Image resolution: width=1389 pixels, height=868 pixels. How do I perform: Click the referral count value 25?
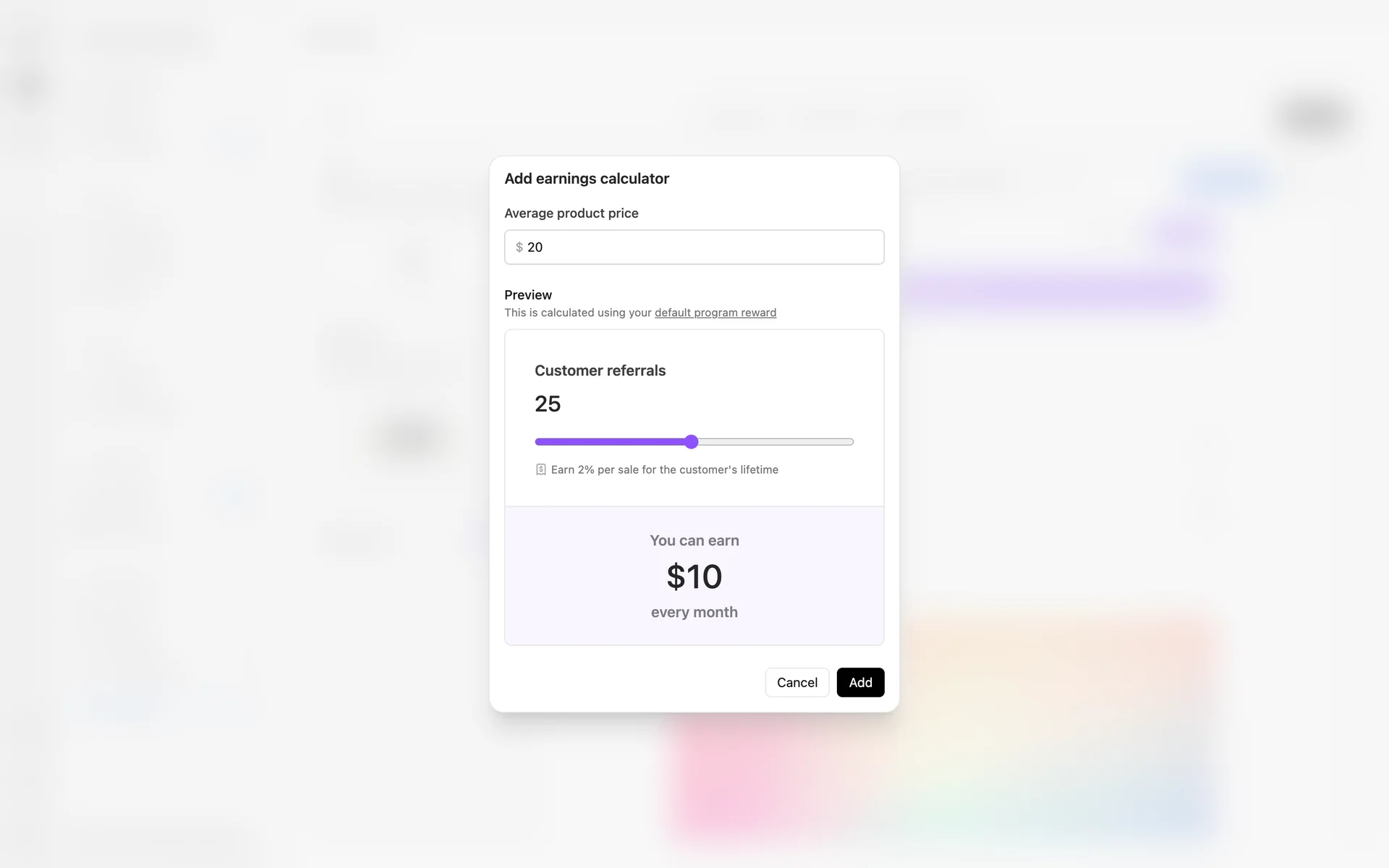548,404
